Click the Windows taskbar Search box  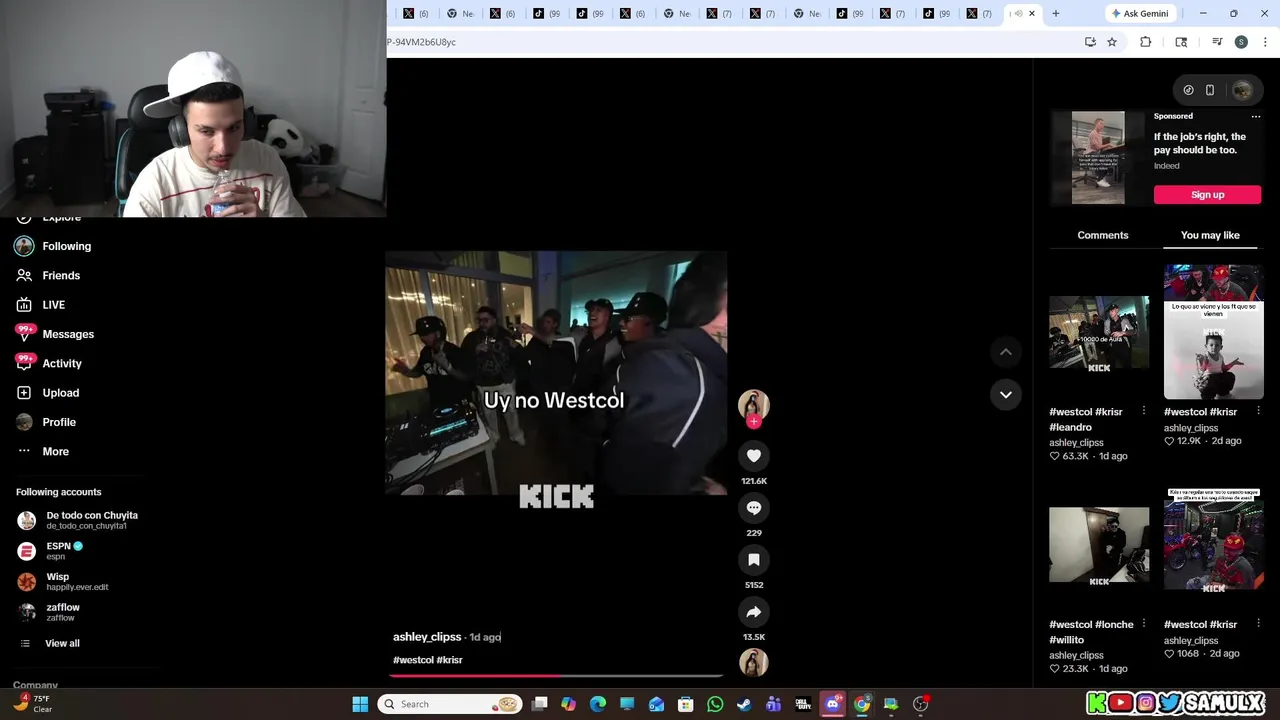coord(451,704)
